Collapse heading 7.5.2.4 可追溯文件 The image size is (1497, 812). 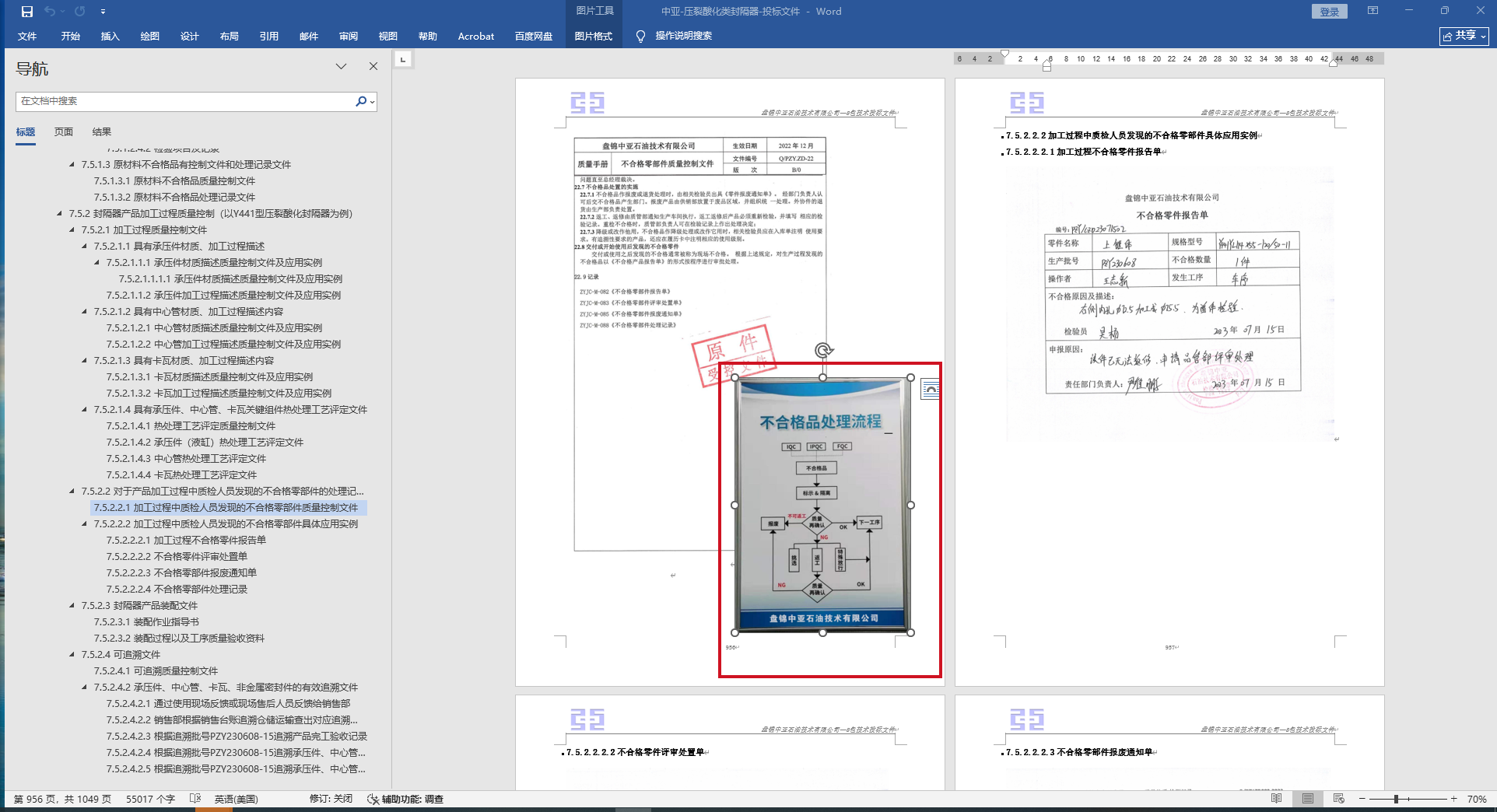pyautogui.click(x=72, y=655)
